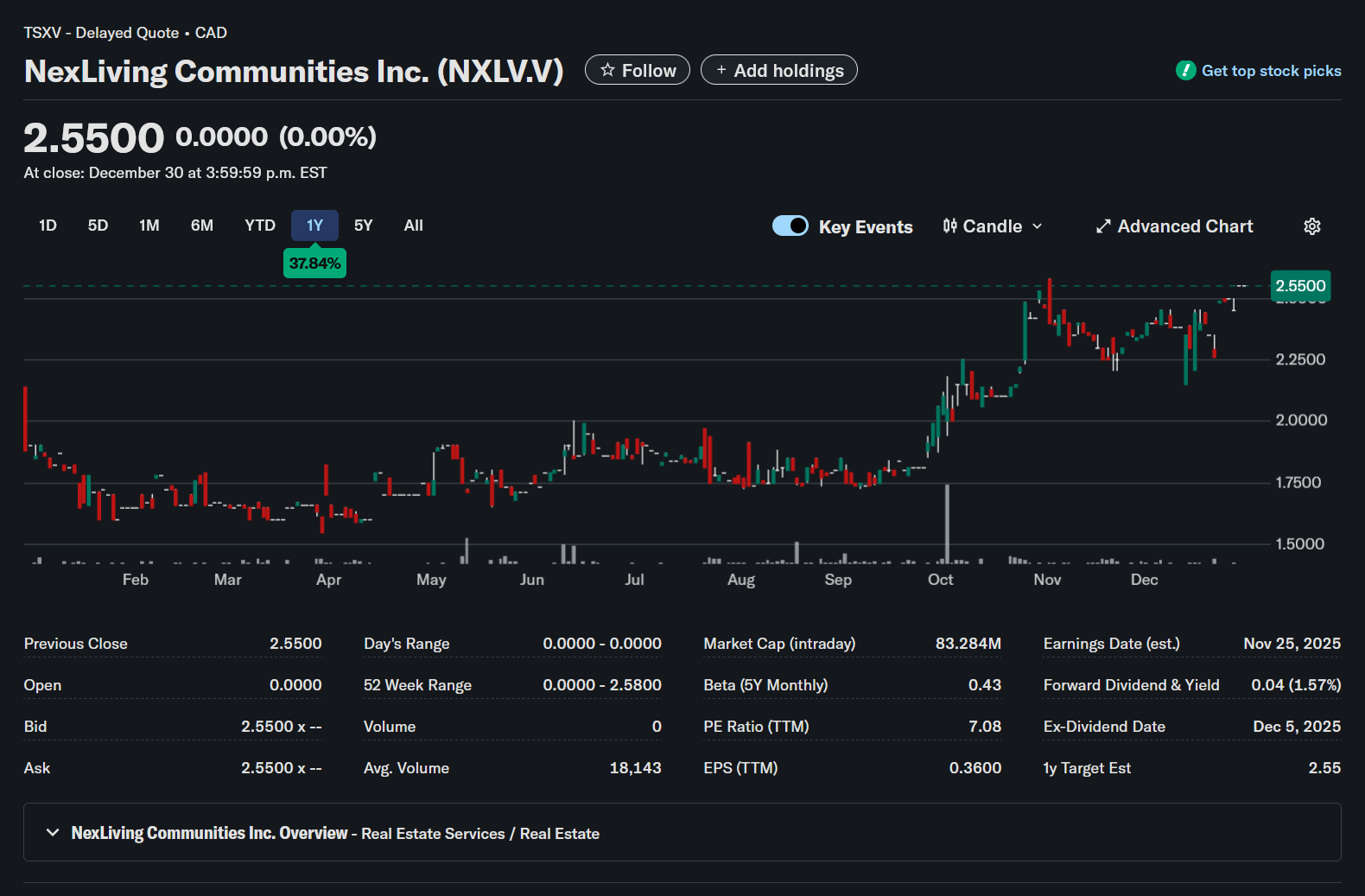Click the Beta (5Y Monthly) value 0.43
1365x896 pixels.
[x=985, y=685]
